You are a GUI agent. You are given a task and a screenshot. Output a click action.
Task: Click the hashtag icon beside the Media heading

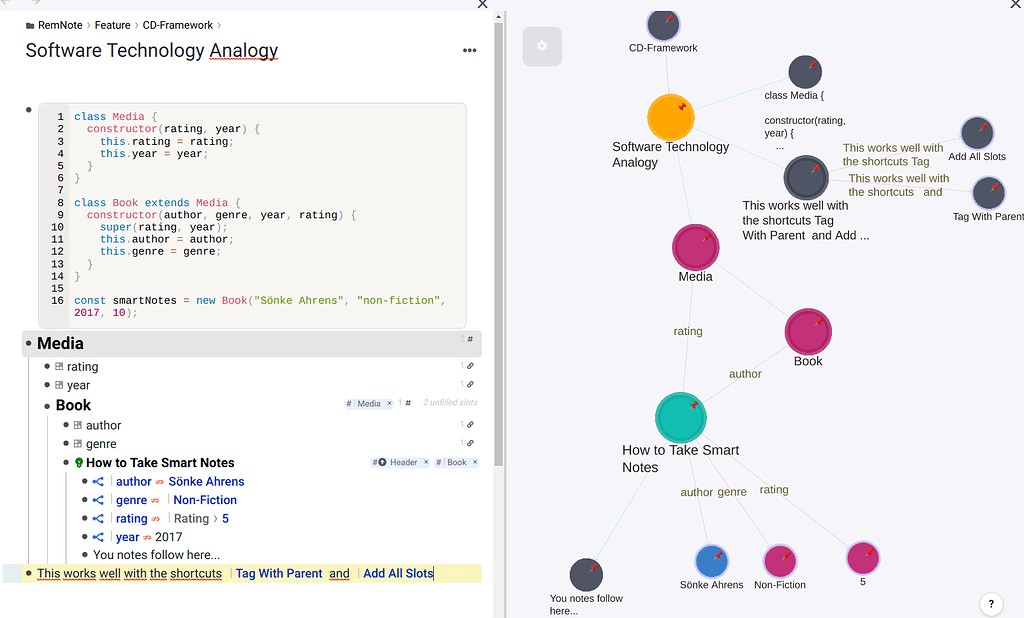469,339
